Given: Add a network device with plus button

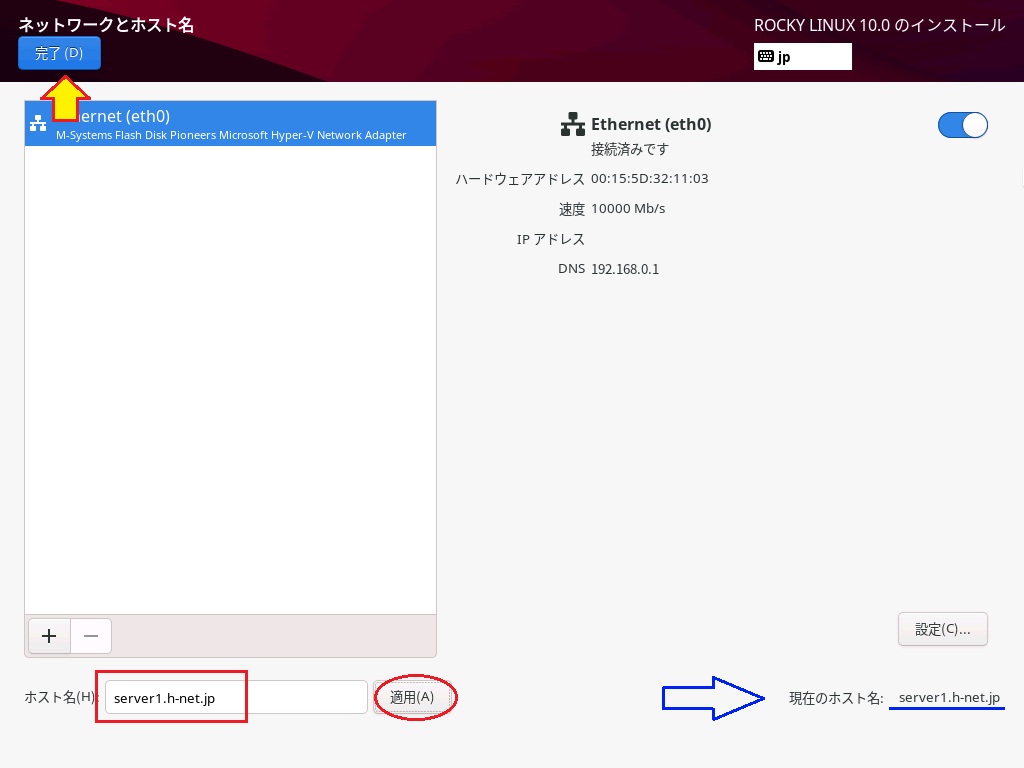Looking at the screenshot, I should 48,635.
